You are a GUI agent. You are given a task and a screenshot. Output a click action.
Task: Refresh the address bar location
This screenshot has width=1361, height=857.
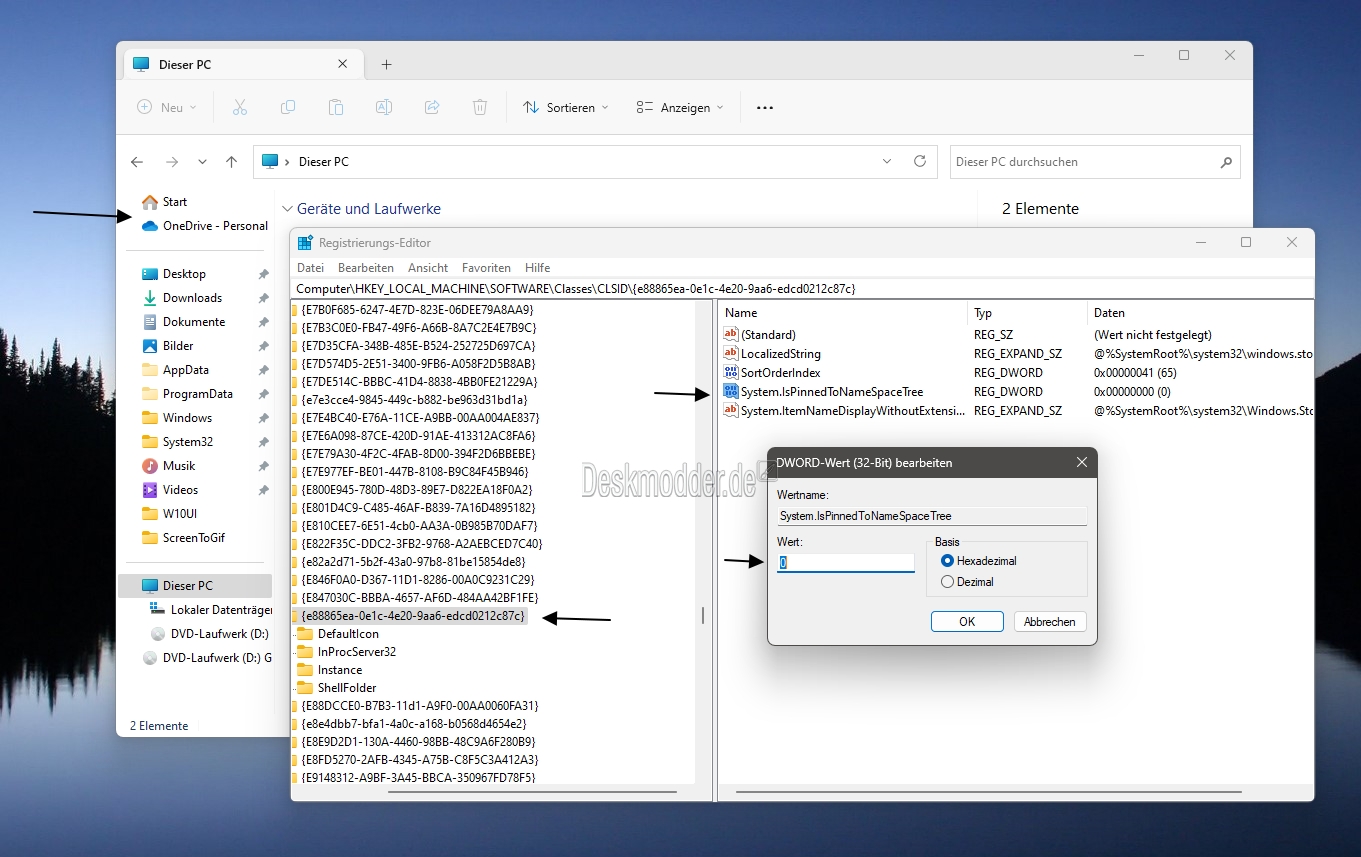point(919,161)
